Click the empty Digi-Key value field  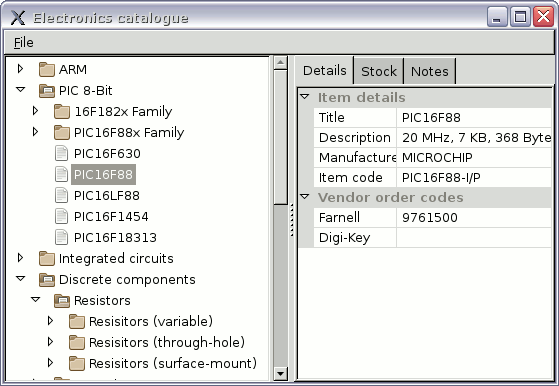474,237
